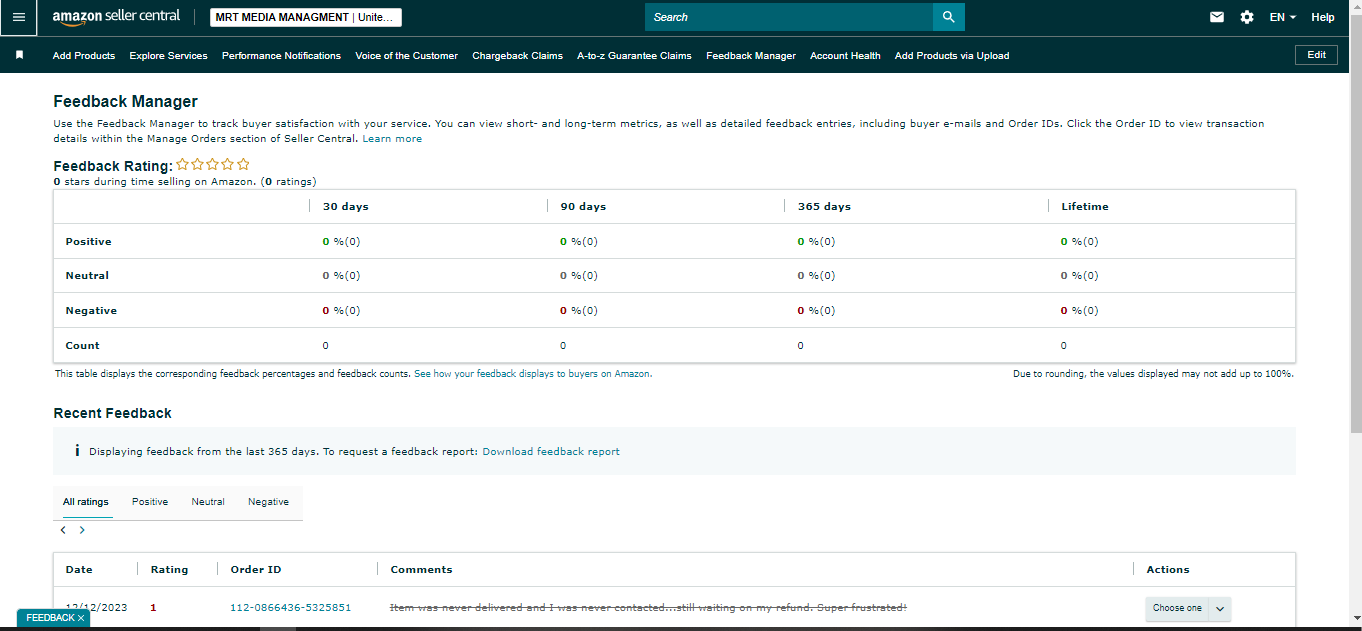The image size is (1362, 631).
Task: Click See how your feedback displays link
Action: [x=533, y=373]
